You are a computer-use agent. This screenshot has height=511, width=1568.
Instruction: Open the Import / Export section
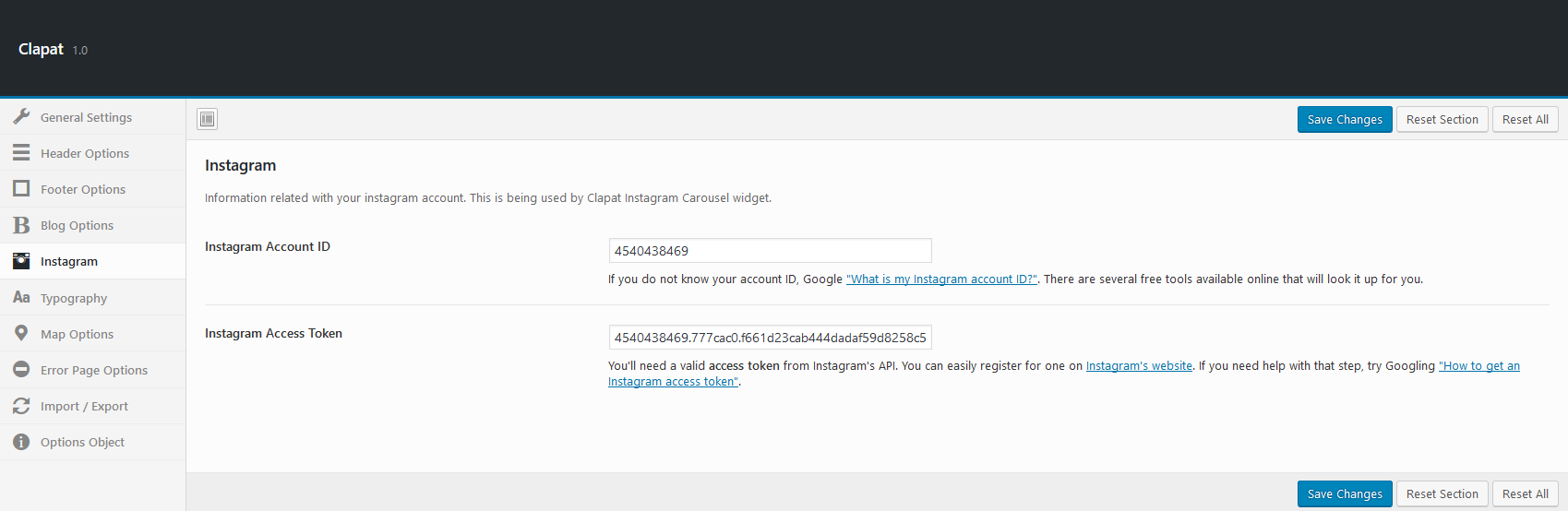(92, 406)
